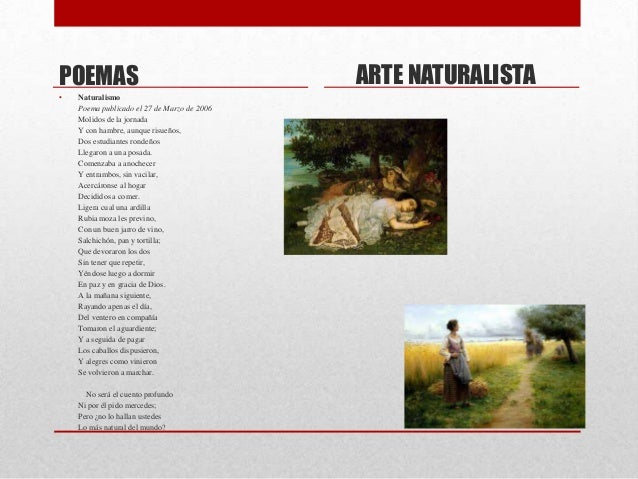Click the line 'Y entrambos, sin vacilar,'
638x479 pixels.
click(118, 174)
